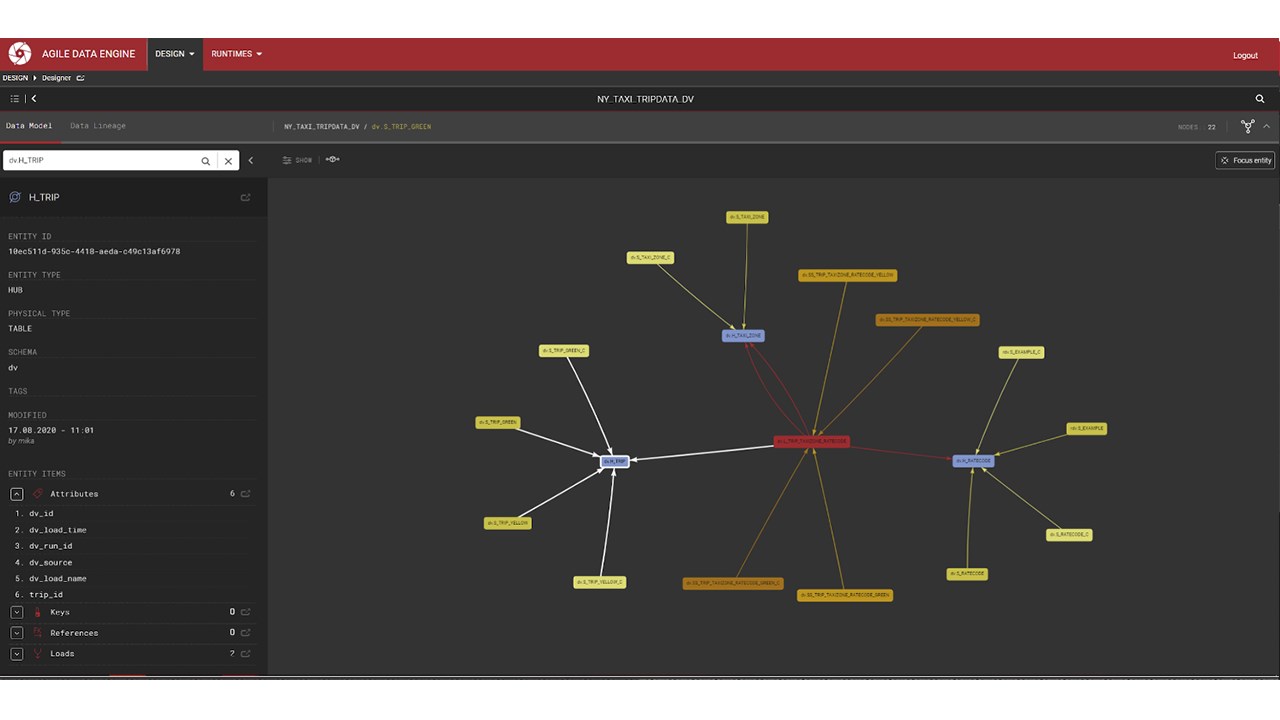This screenshot has width=1280, height=720.
Task: Toggle the node visibility icon beside SHOW
Action: click(332, 159)
